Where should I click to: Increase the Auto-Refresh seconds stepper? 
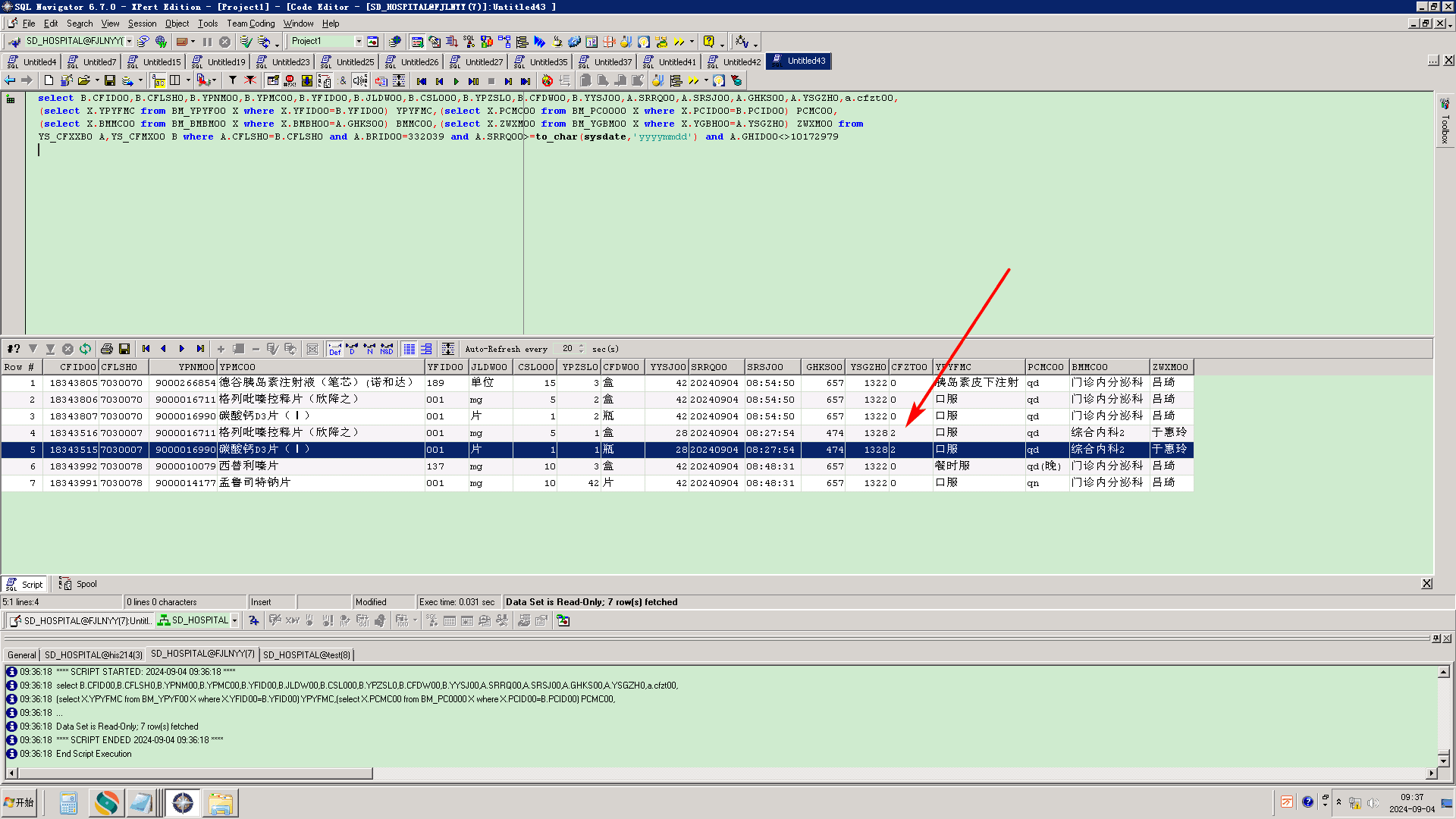click(x=582, y=346)
